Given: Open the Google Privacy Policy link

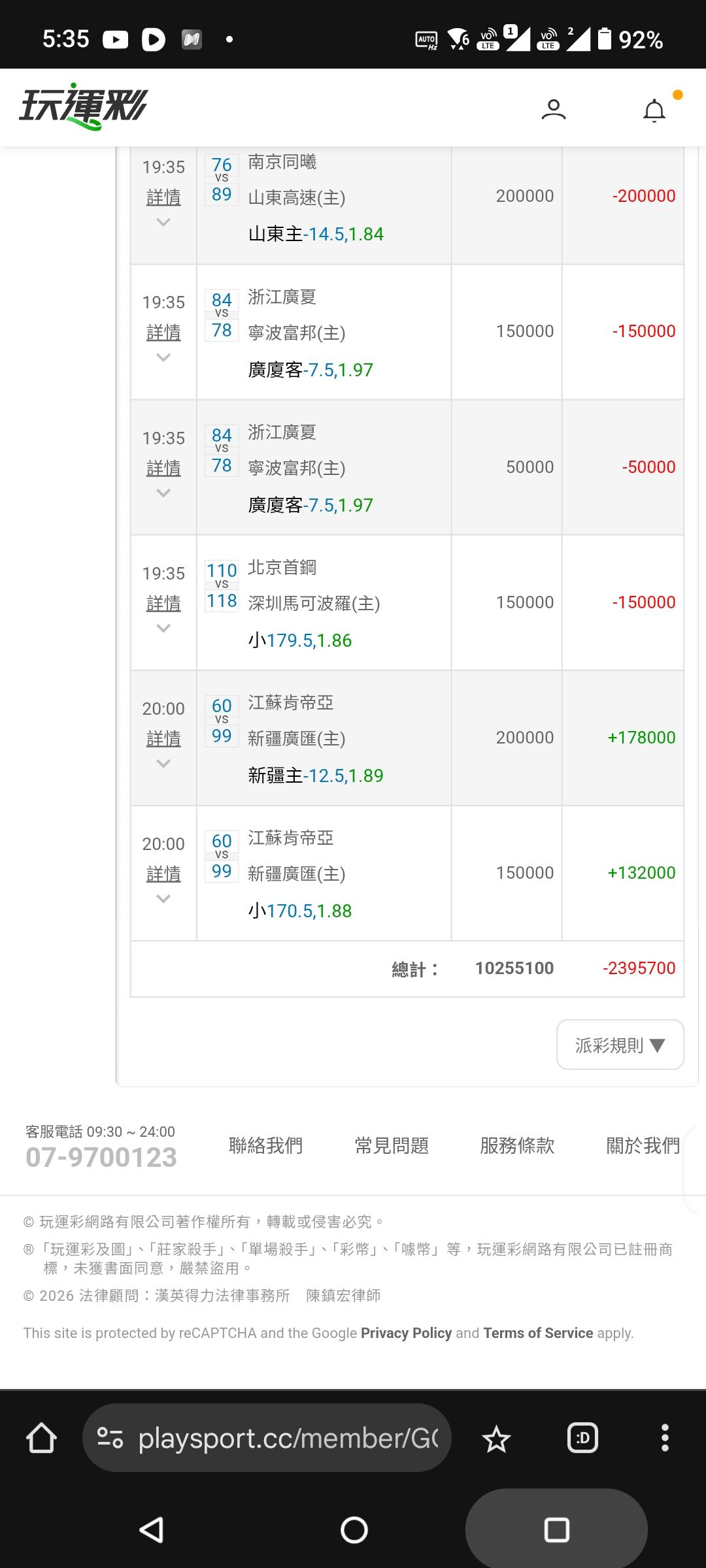Looking at the screenshot, I should [406, 1333].
